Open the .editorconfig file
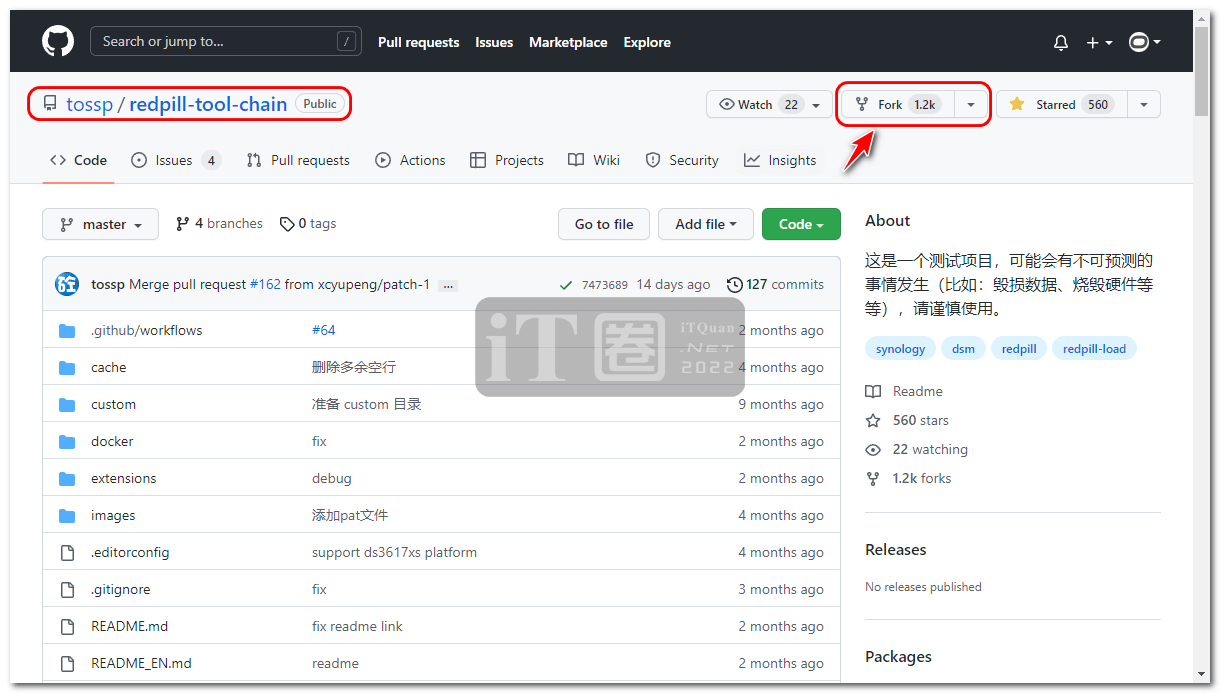Viewport: 1221px width, 694px height. pos(130,552)
